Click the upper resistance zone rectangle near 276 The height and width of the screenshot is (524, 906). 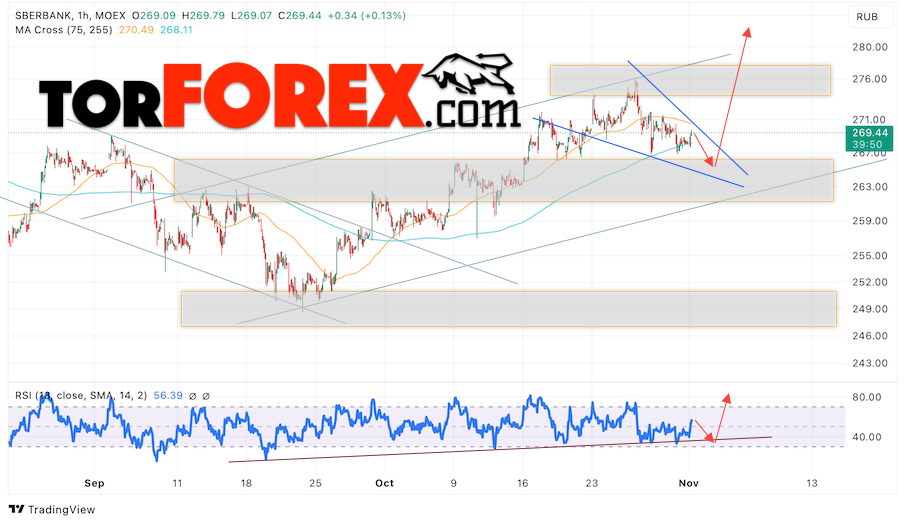690,80
